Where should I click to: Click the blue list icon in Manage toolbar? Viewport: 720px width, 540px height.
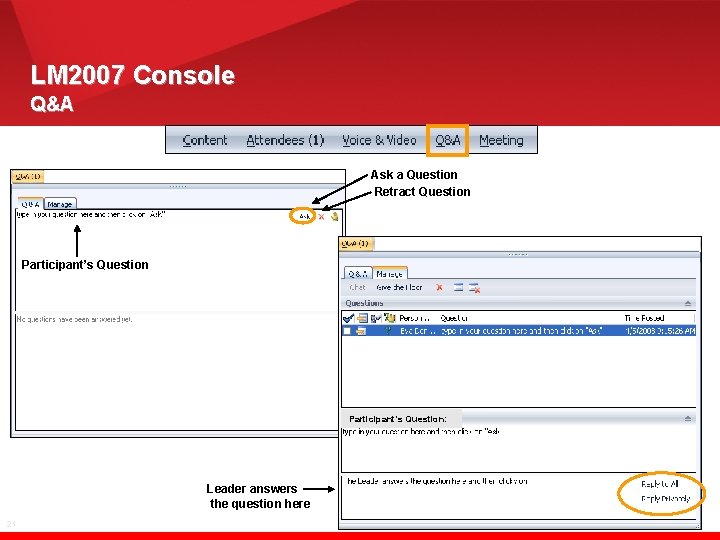[x=458, y=287]
